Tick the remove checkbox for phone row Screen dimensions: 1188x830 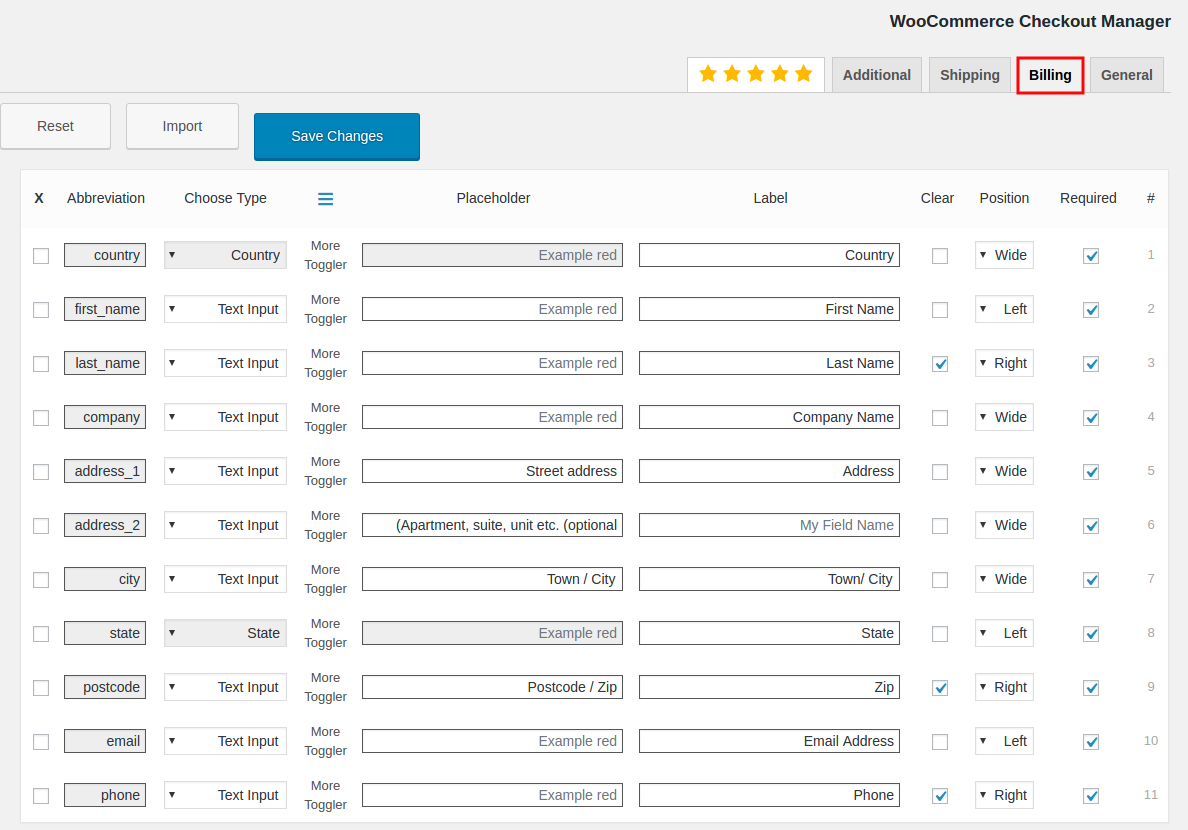tap(41, 796)
